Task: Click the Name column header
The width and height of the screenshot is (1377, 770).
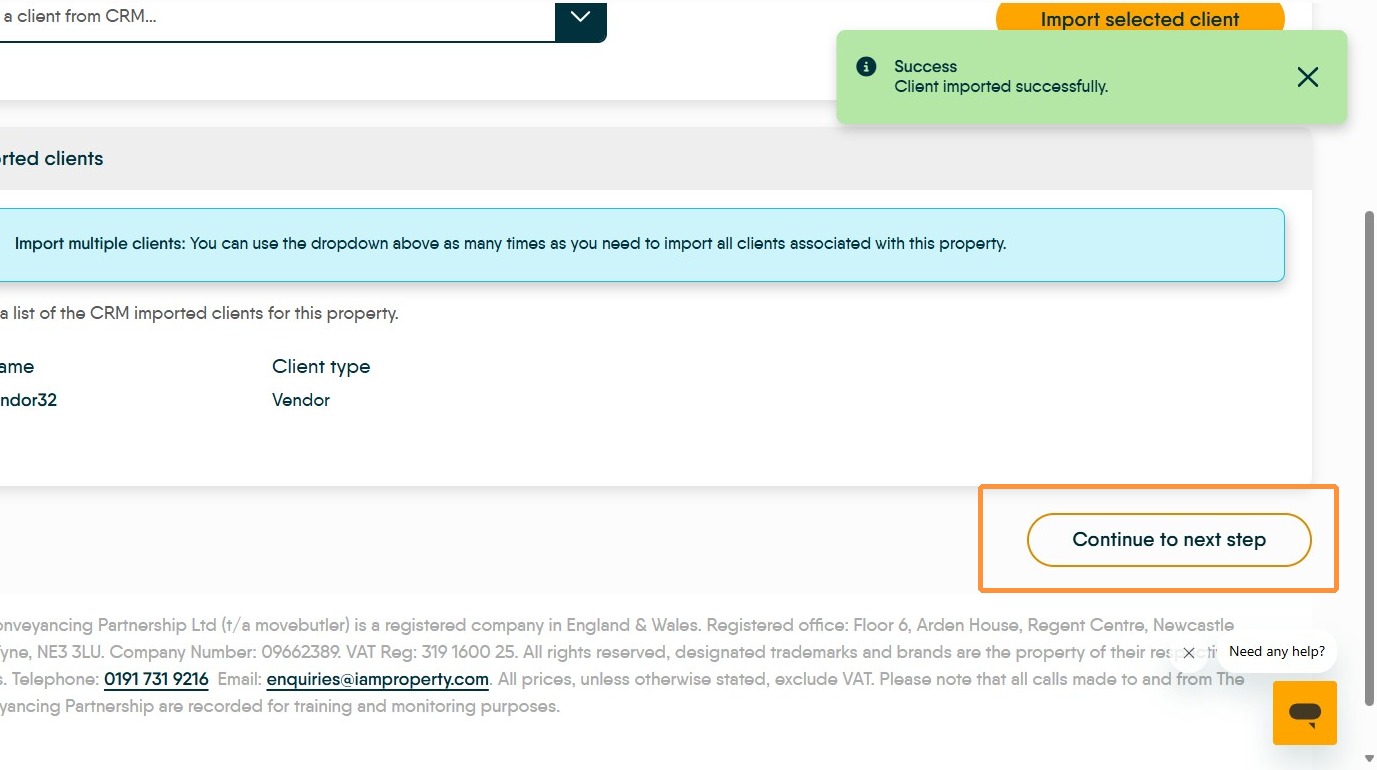Action: pos(17,367)
